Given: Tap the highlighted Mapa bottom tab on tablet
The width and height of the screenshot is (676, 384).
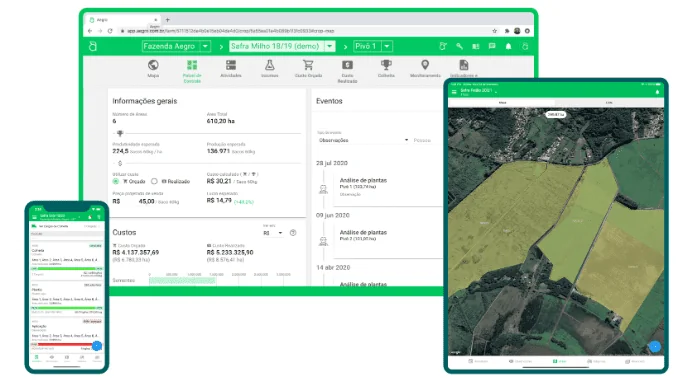Looking at the screenshot, I should [x=559, y=361].
